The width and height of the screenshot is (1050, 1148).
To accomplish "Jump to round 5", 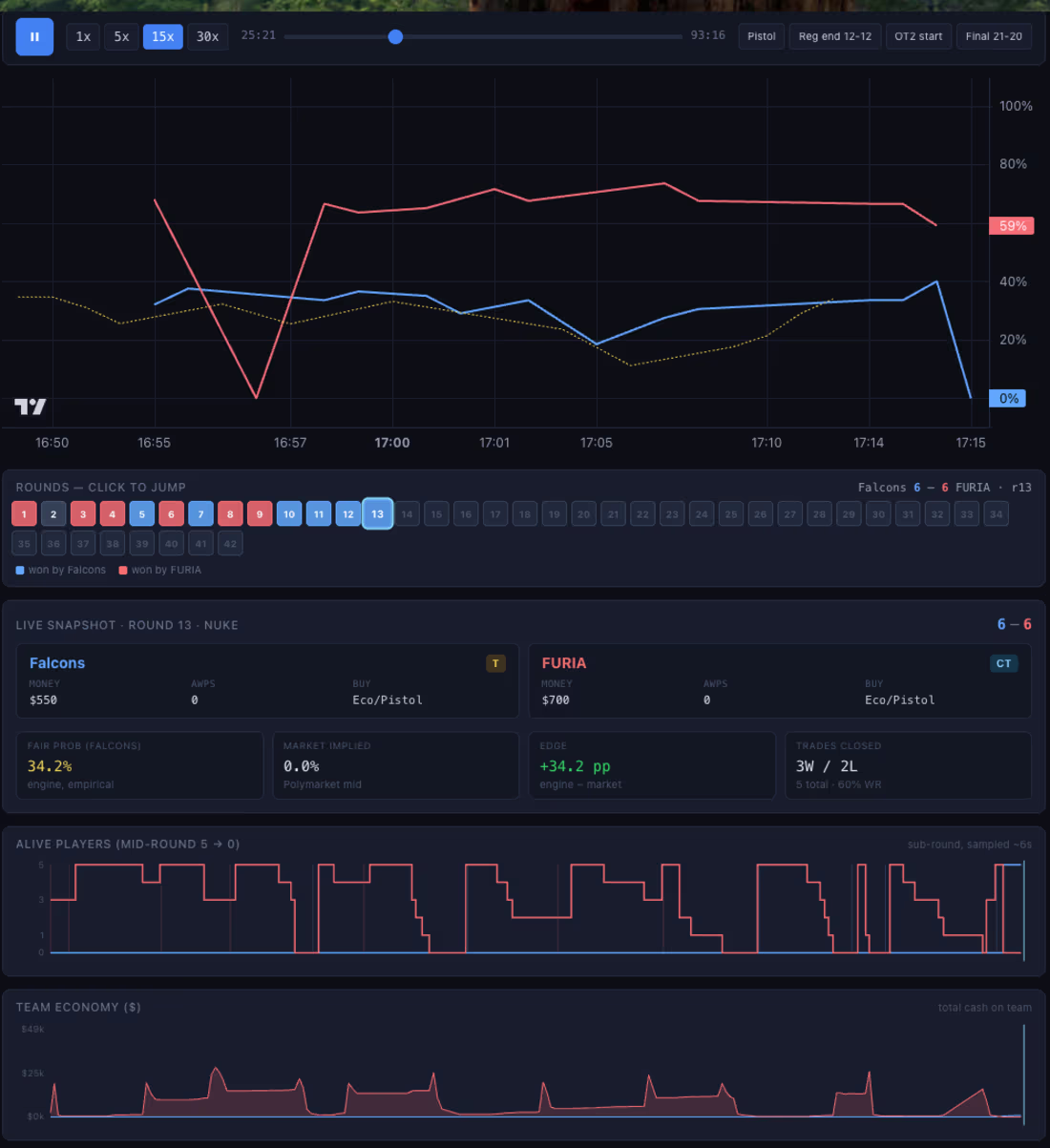I will pos(141,514).
